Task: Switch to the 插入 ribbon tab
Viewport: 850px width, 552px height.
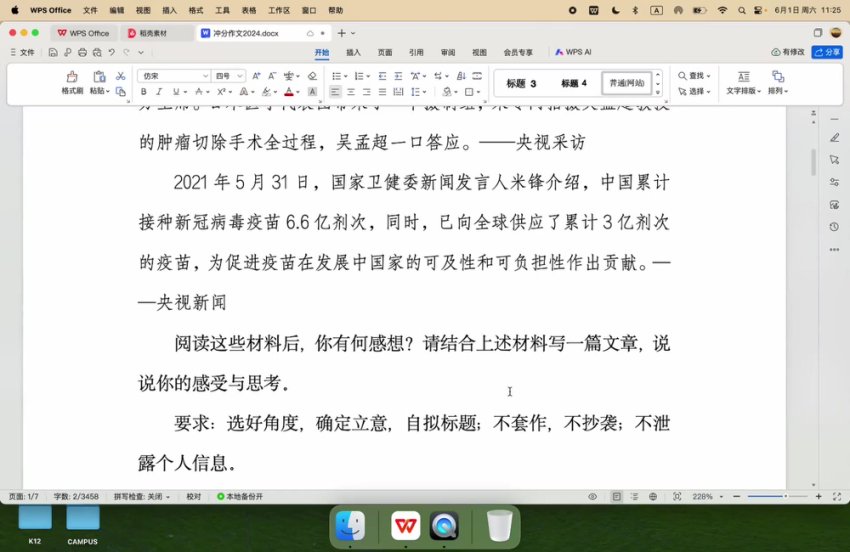Action: pyautogui.click(x=353, y=52)
